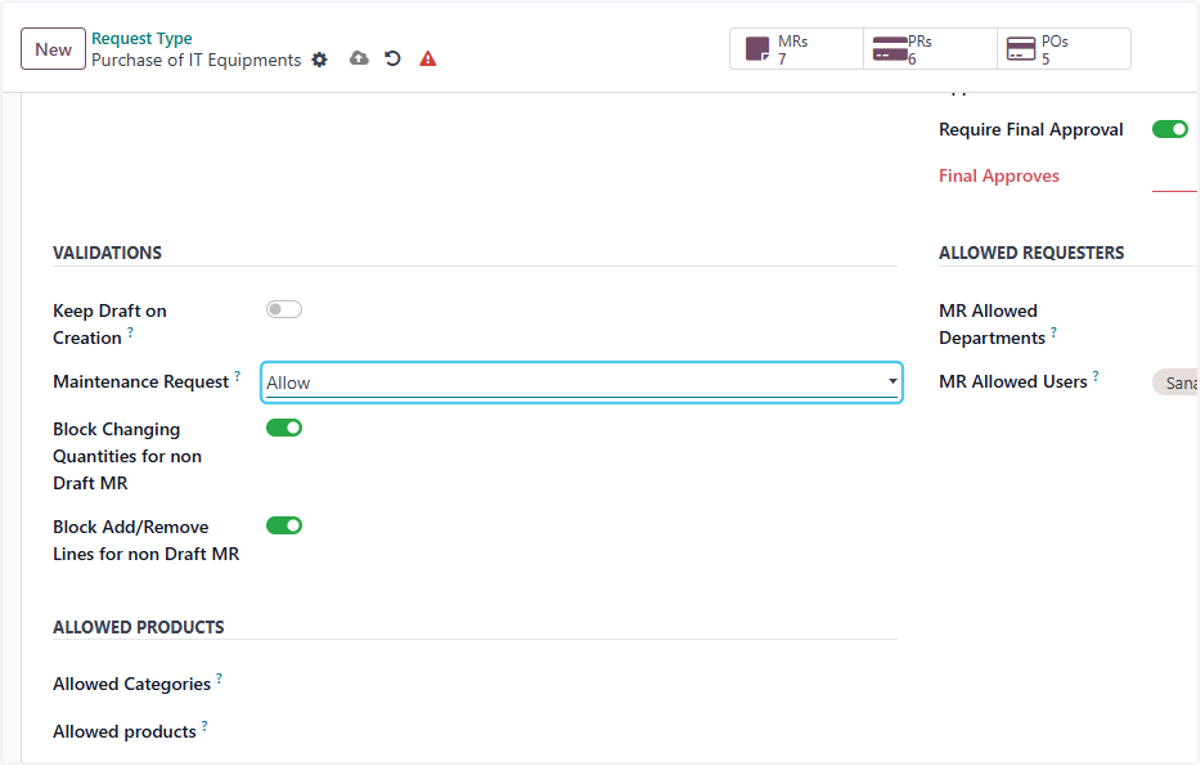Viewport: 1200px width, 765px height.
Task: Open the settings gear action menu
Action: click(319, 60)
